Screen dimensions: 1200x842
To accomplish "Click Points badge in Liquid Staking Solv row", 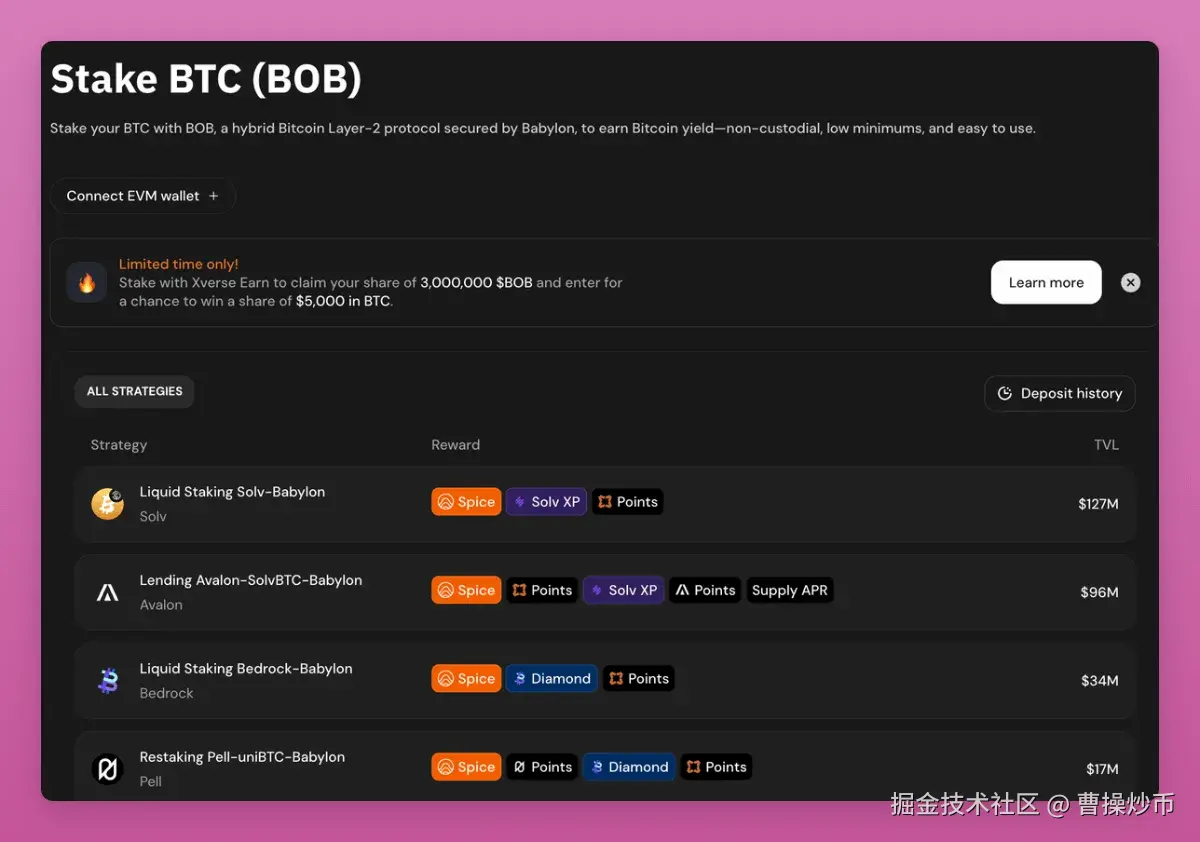I will click(627, 502).
